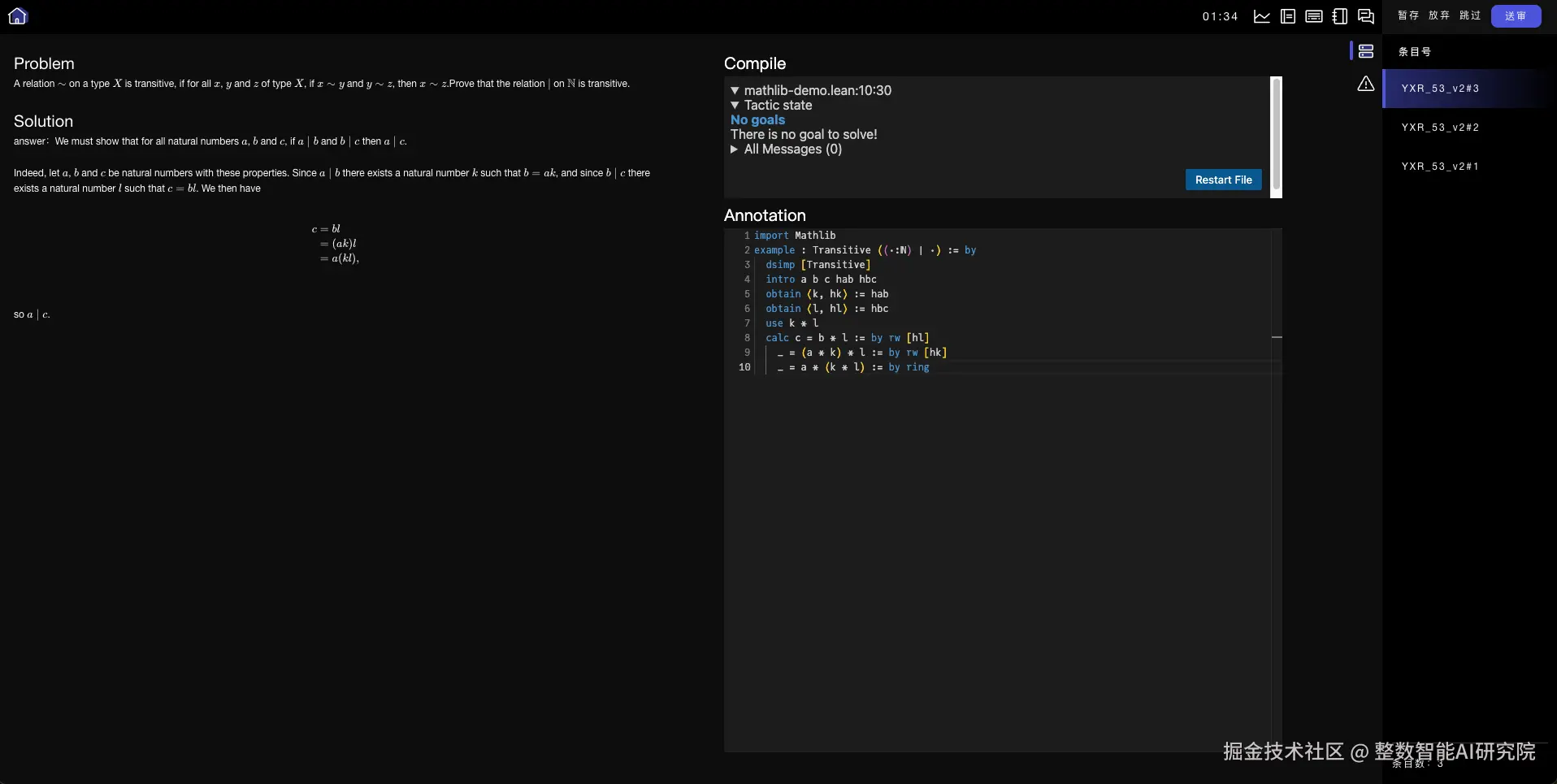Click the 'calc c = b * l' line
The image size is (1557, 784).
(x=847, y=338)
